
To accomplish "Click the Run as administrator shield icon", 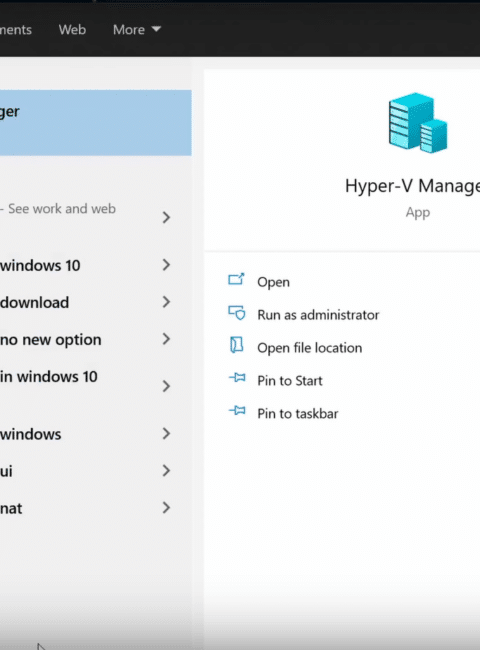I will point(237,313).
